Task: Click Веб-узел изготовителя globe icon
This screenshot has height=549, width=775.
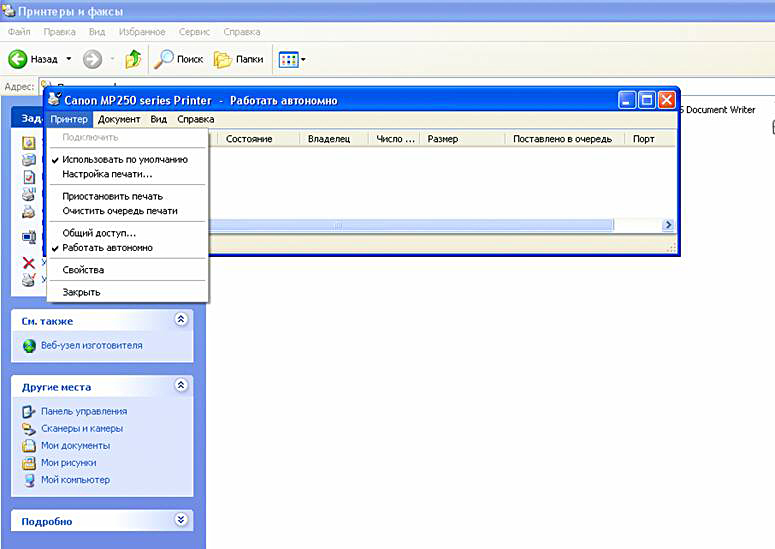Action: coord(29,346)
